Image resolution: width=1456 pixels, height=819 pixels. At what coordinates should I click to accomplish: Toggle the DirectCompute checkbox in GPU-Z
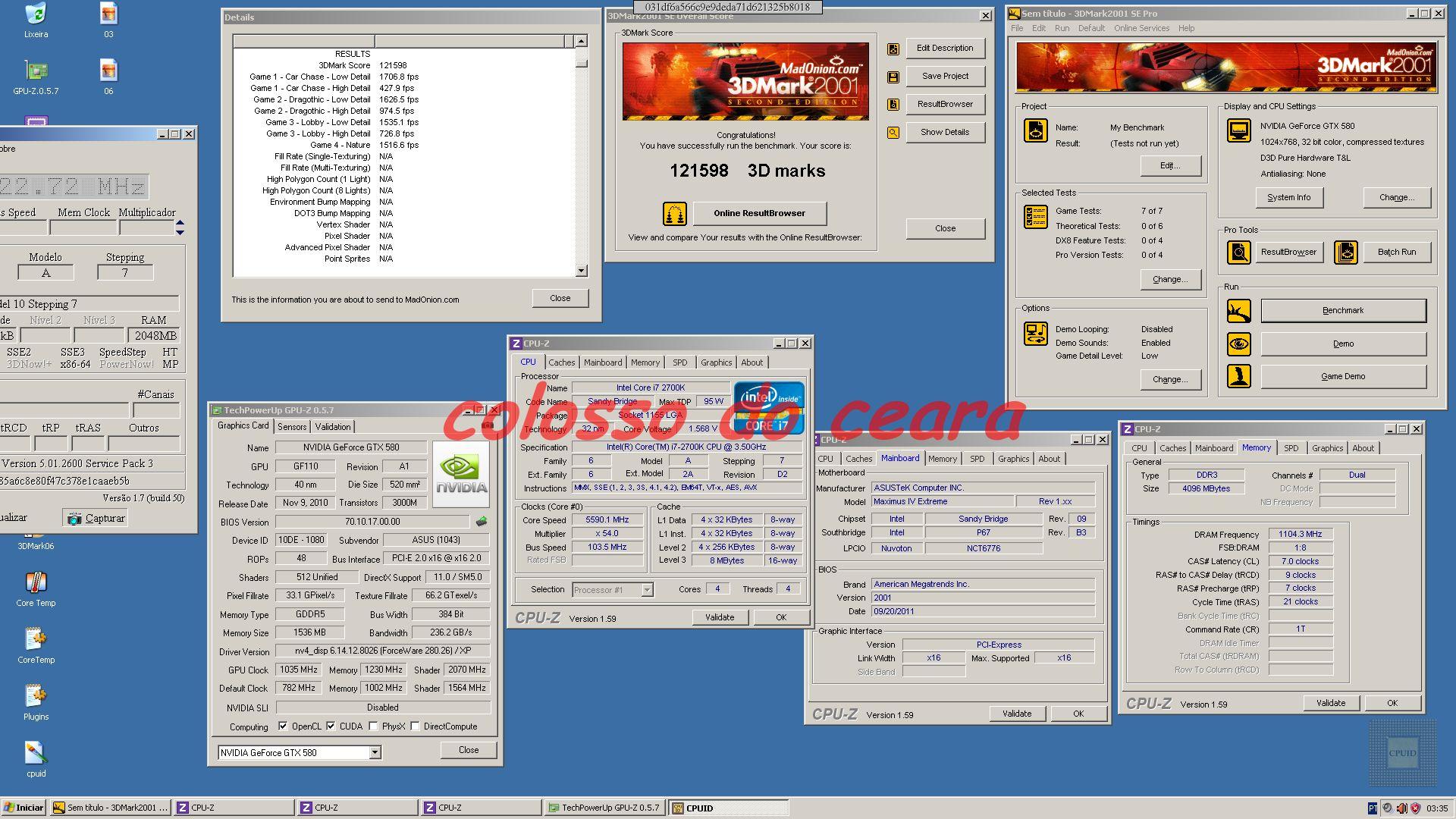[415, 726]
